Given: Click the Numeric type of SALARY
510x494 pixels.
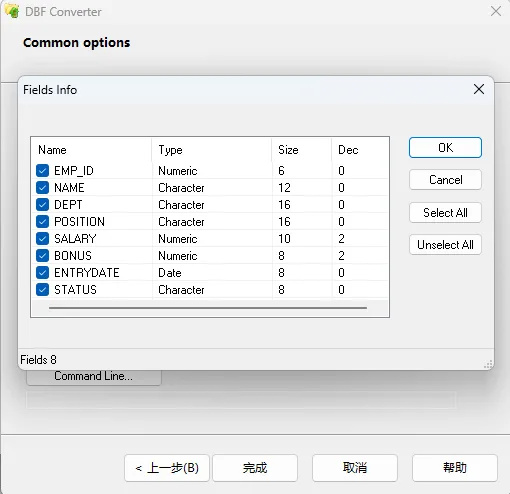Looking at the screenshot, I should 178,239.
